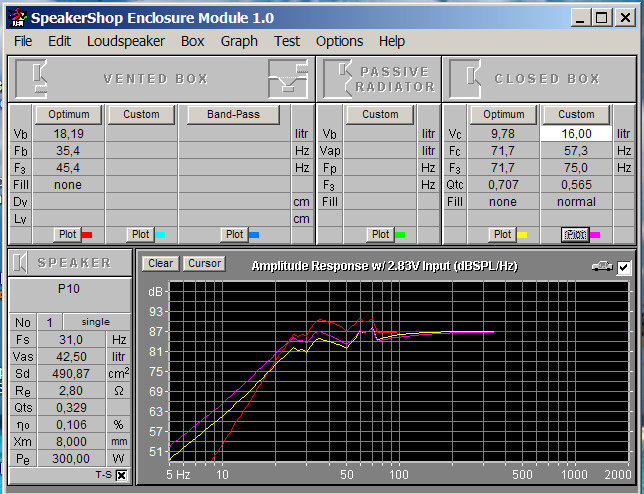The image size is (644, 494).
Task: Clear the graph with the Clear button
Action: (x=160, y=264)
